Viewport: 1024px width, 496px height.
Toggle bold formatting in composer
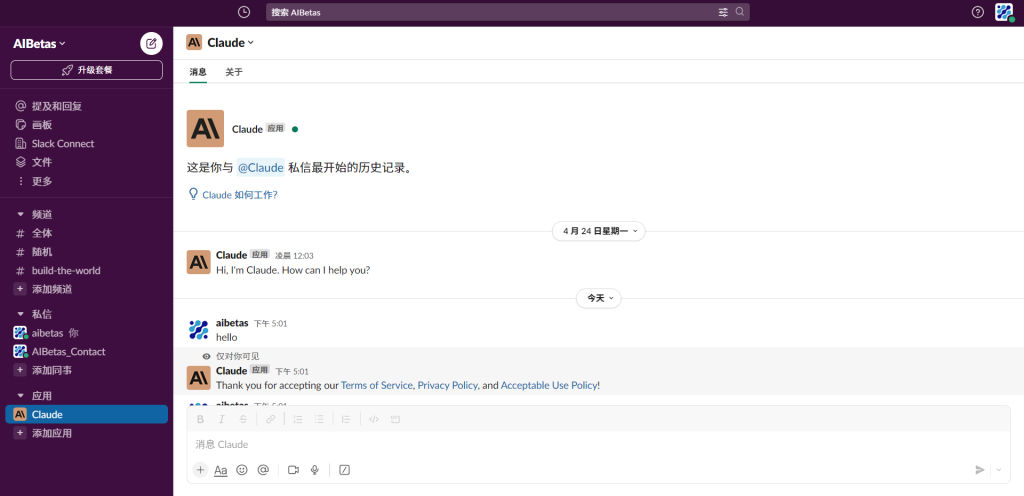[200, 419]
